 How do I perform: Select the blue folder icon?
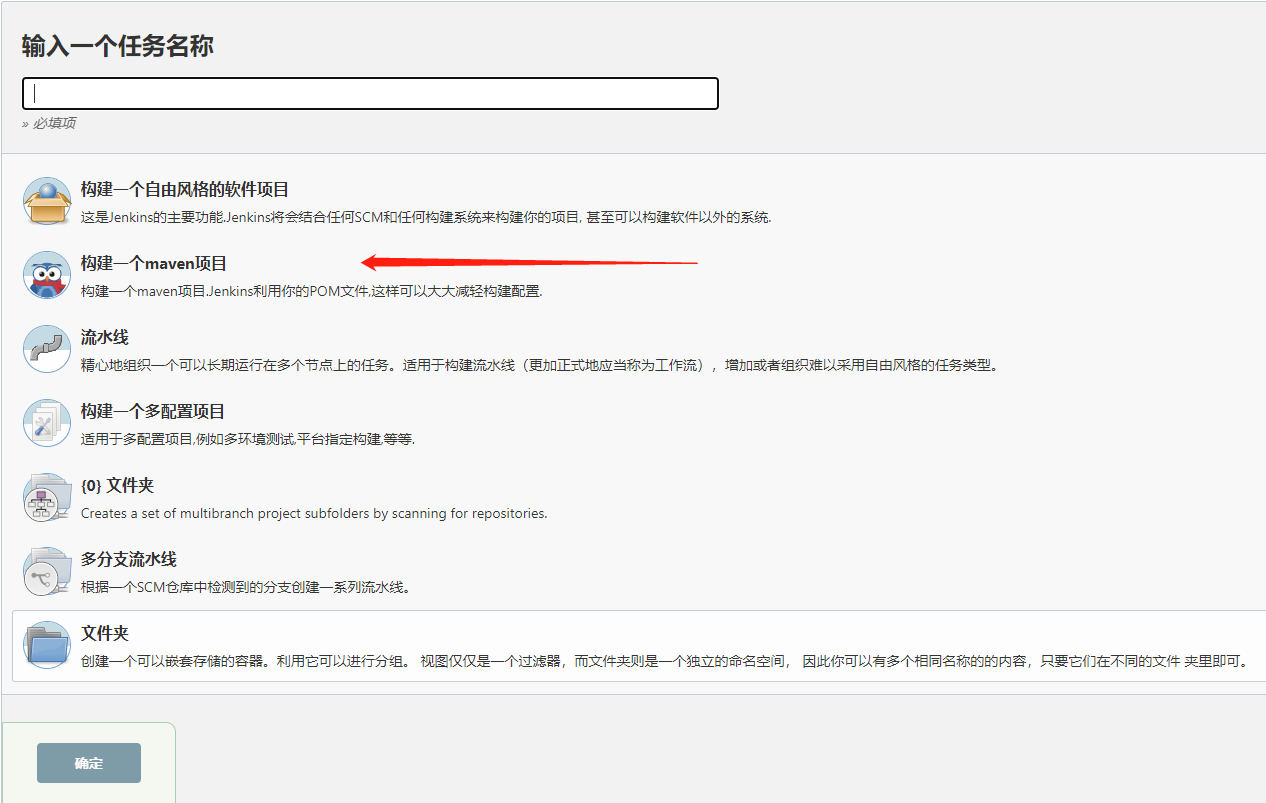point(47,645)
